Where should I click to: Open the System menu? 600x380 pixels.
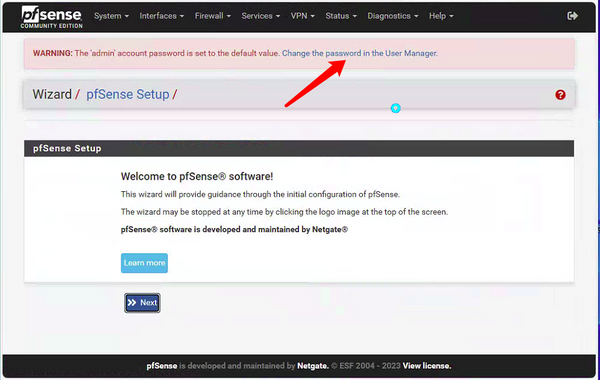pos(111,16)
